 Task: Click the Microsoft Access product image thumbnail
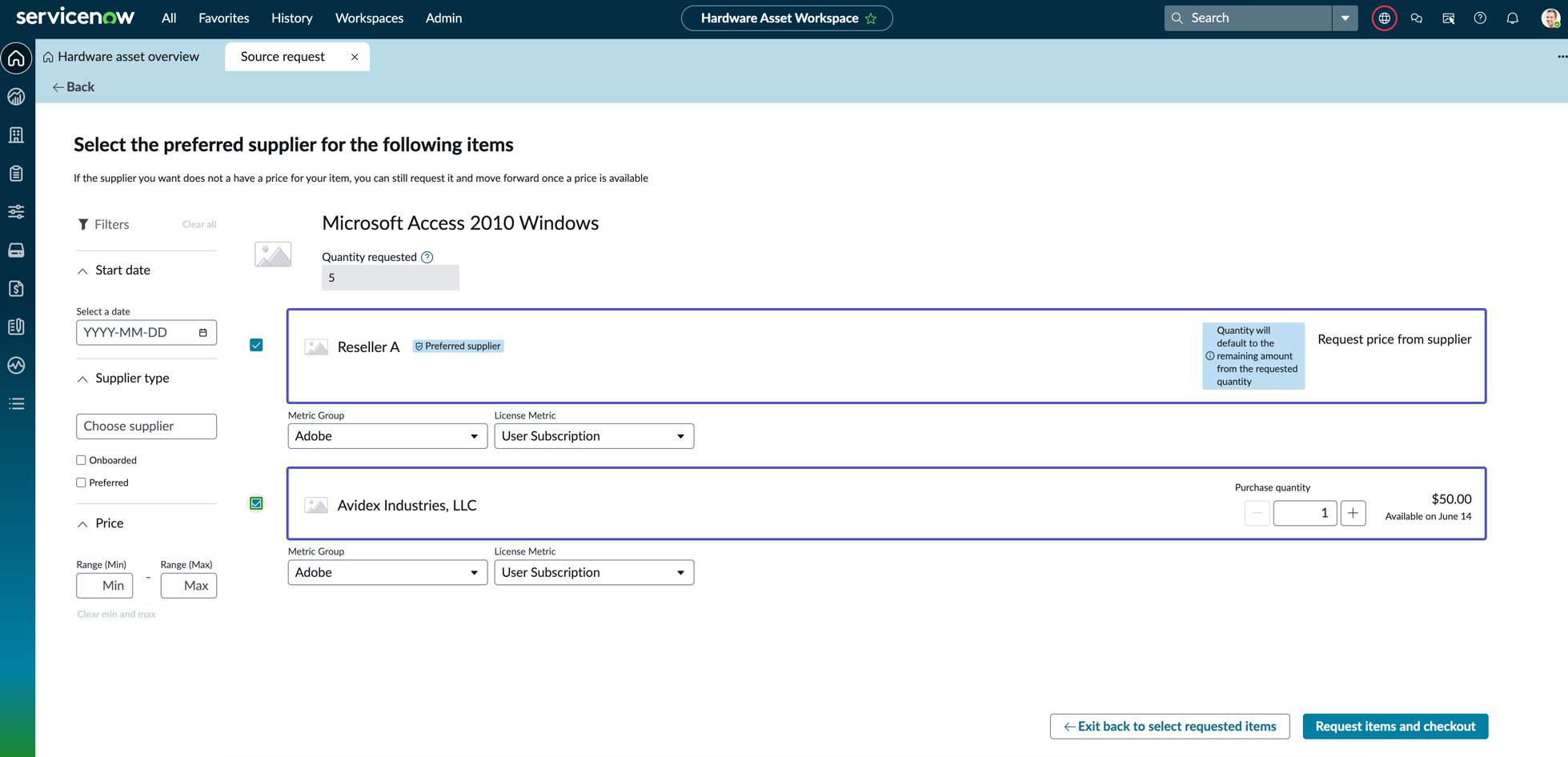click(273, 255)
